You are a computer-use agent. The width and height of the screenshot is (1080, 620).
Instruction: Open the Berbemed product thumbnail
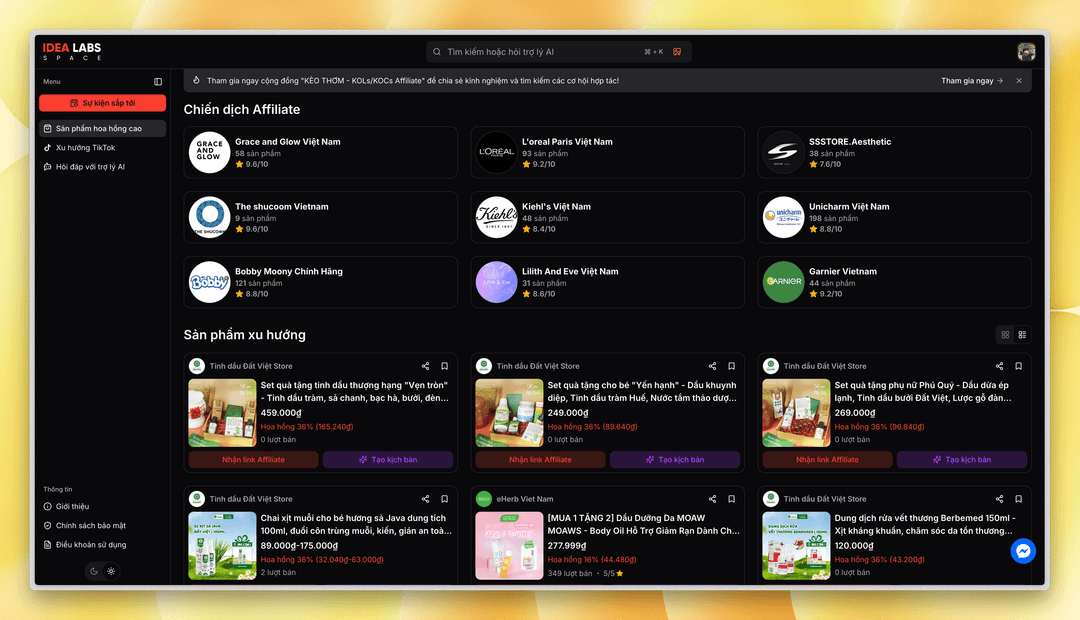[796, 546]
